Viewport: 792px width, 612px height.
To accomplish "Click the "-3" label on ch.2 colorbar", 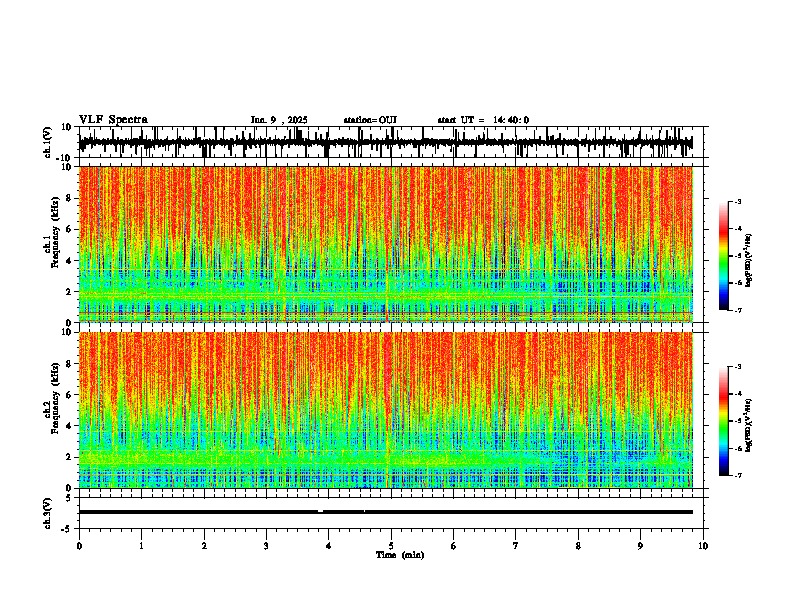I will pyautogui.click(x=738, y=367).
